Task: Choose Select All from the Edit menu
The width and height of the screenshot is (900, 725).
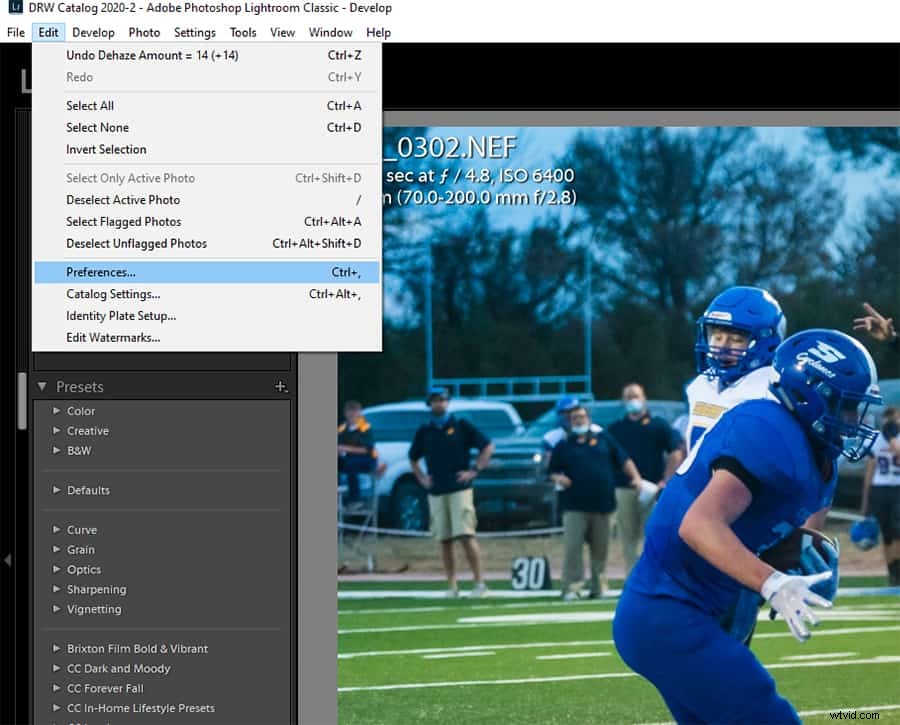Action: [x=88, y=105]
